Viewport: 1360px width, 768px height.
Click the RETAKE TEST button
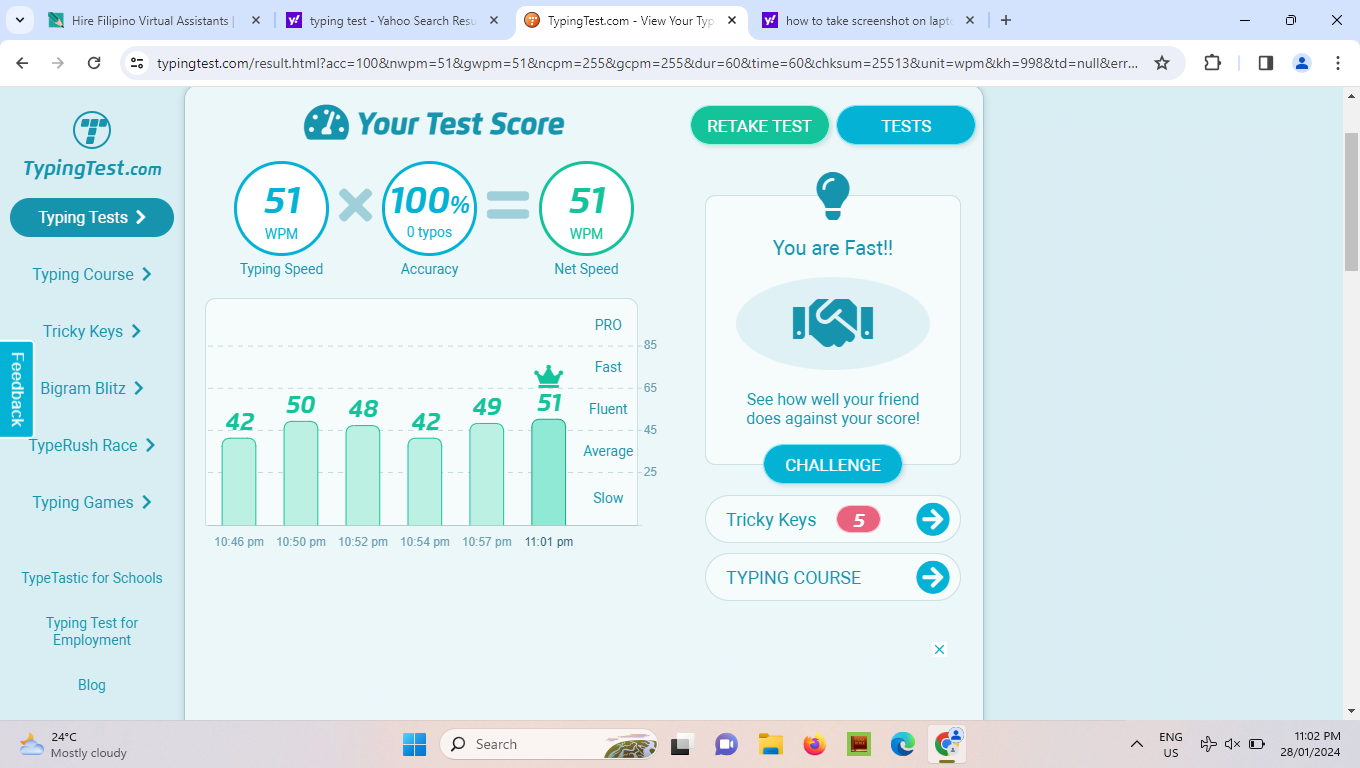(x=759, y=125)
